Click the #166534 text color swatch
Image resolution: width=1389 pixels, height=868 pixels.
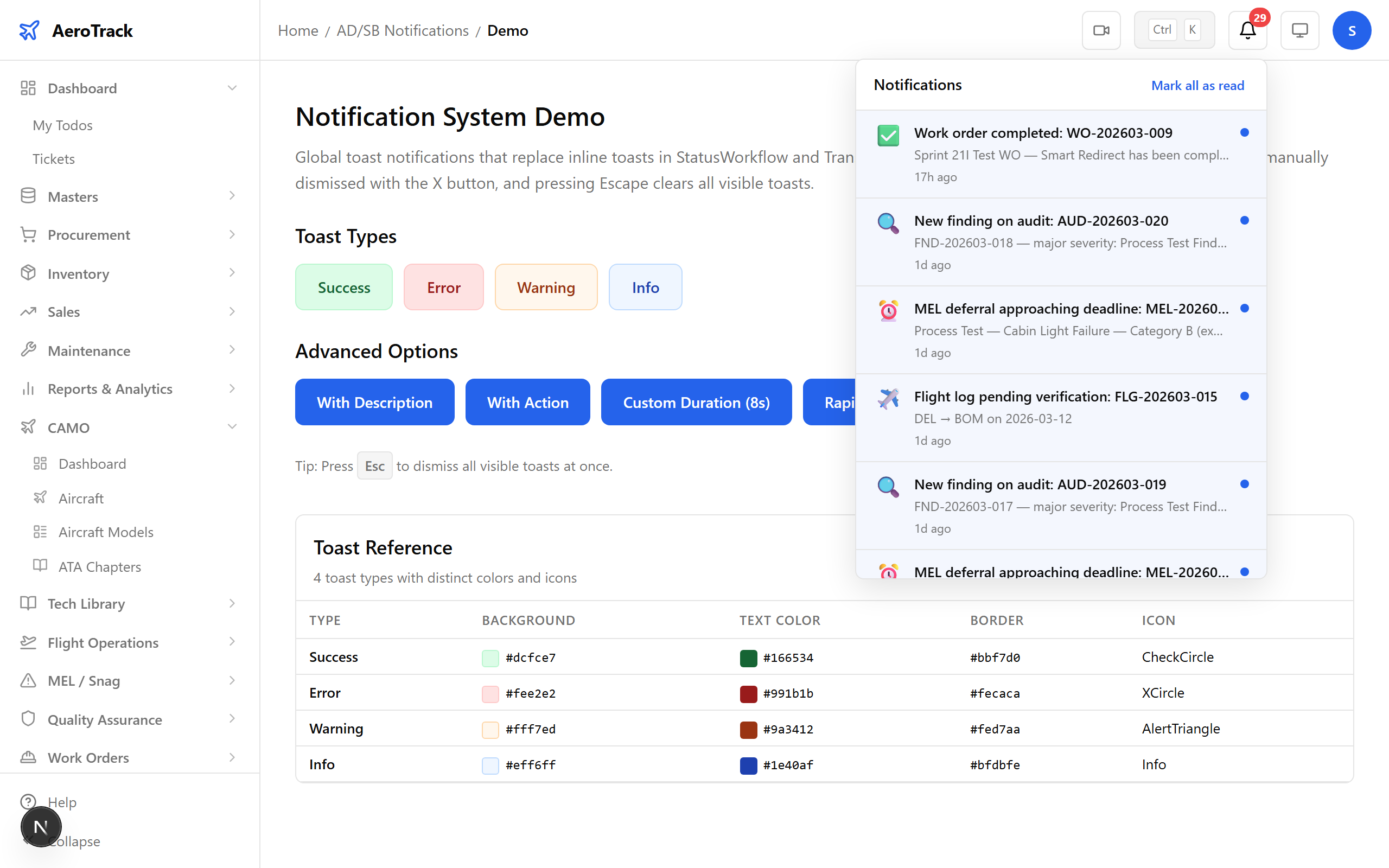(748, 658)
